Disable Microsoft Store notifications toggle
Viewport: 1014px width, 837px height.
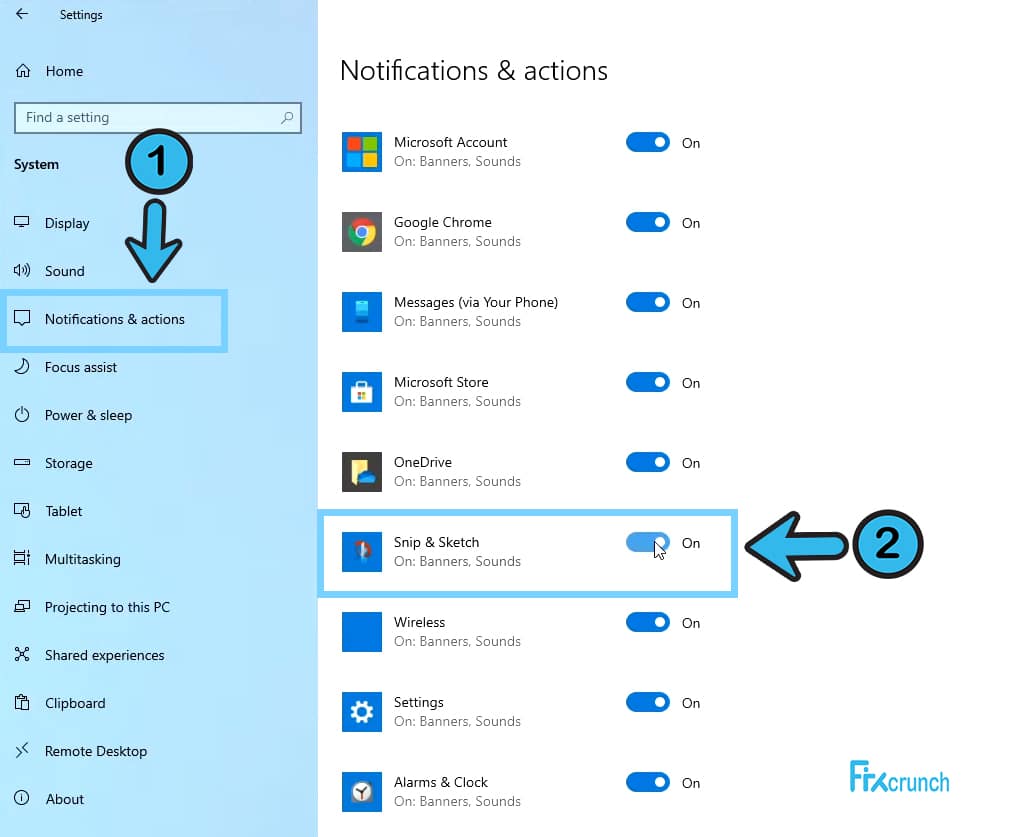coord(647,382)
